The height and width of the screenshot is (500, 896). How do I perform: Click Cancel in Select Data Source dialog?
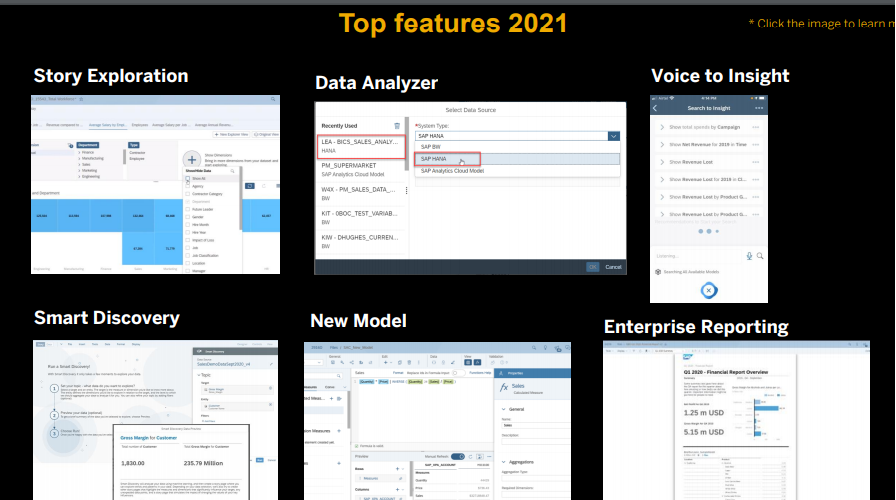tap(613, 267)
